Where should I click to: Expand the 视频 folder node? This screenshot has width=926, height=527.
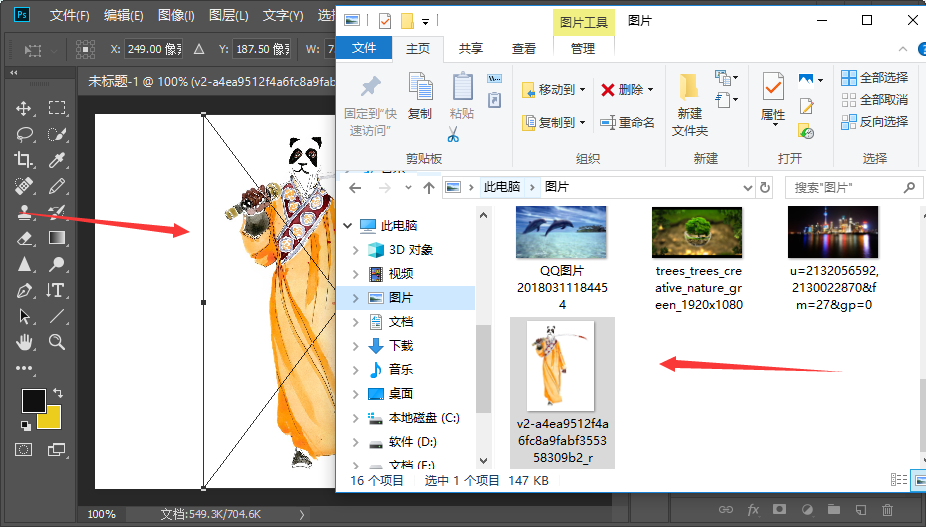355,274
